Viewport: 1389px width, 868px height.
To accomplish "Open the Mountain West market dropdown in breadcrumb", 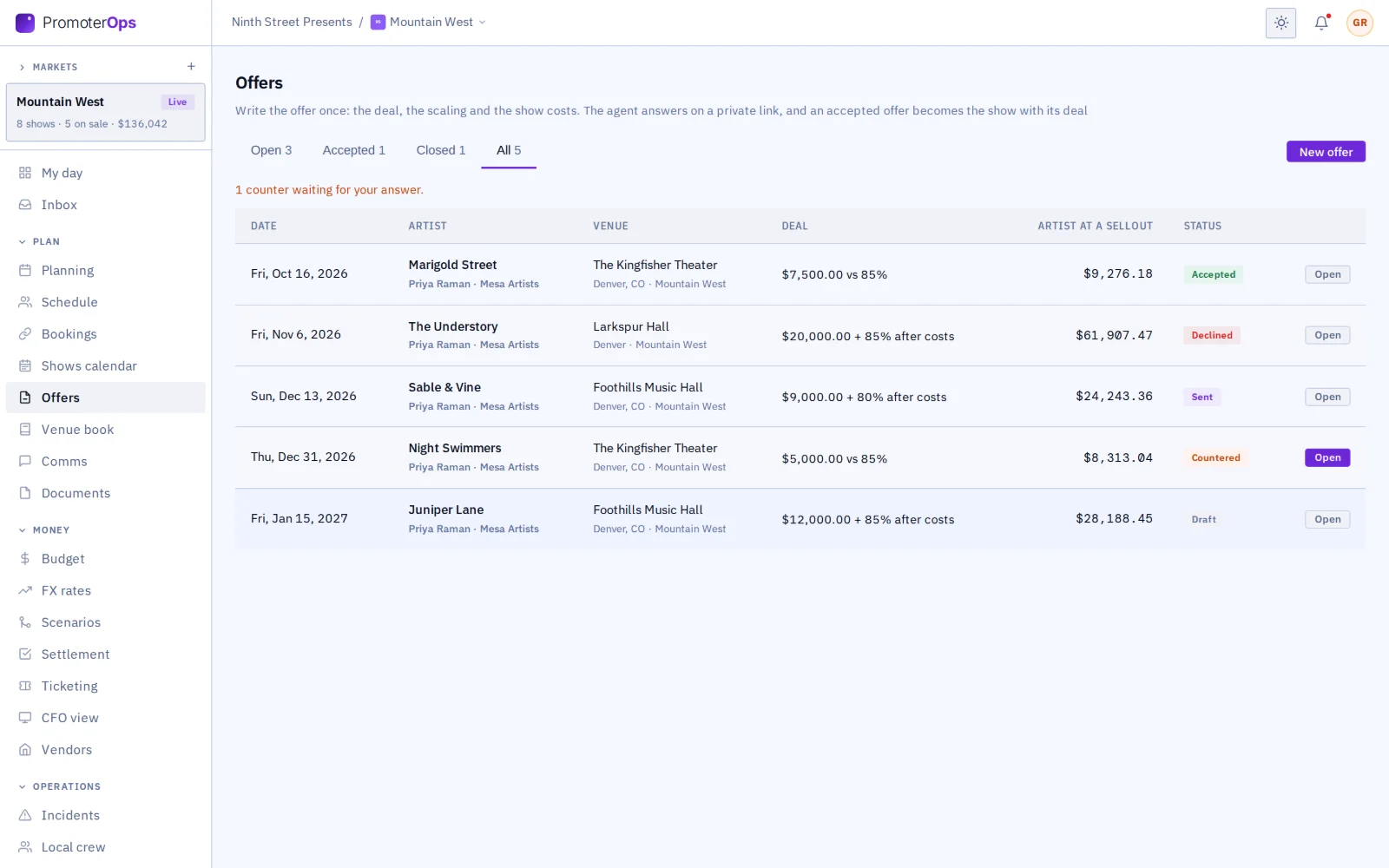I will click(428, 23).
